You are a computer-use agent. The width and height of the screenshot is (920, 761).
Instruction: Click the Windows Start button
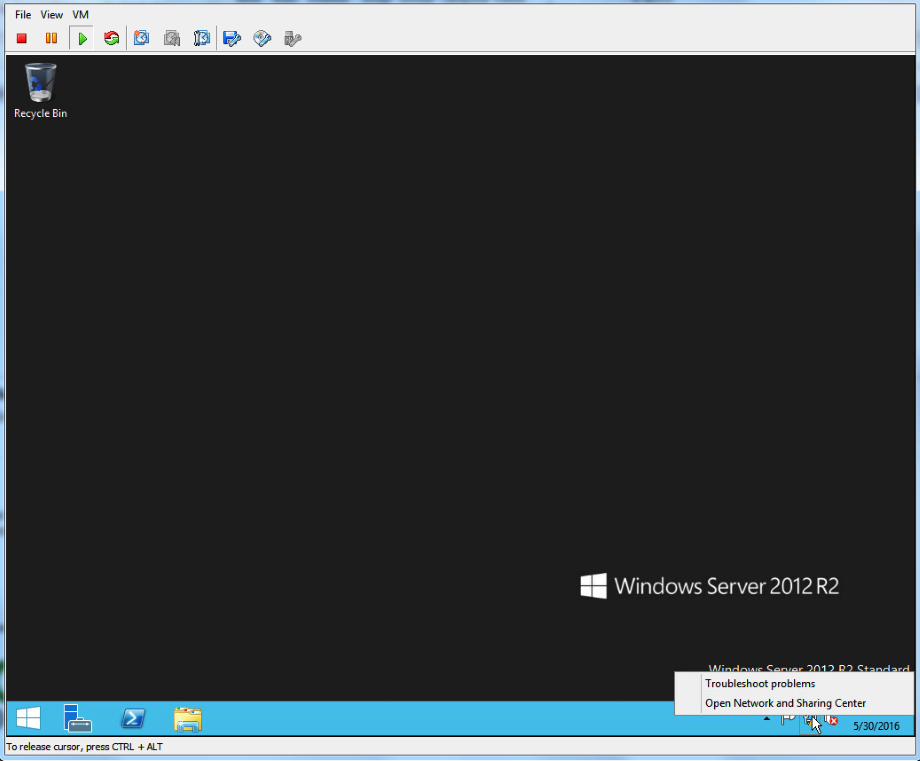point(28,718)
